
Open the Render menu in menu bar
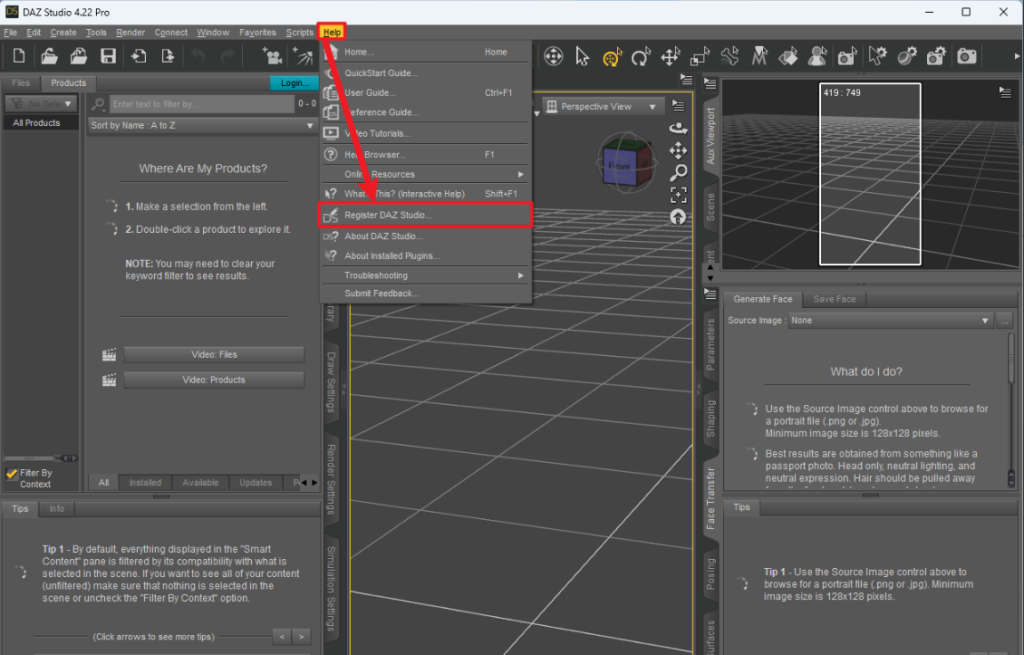[130, 32]
